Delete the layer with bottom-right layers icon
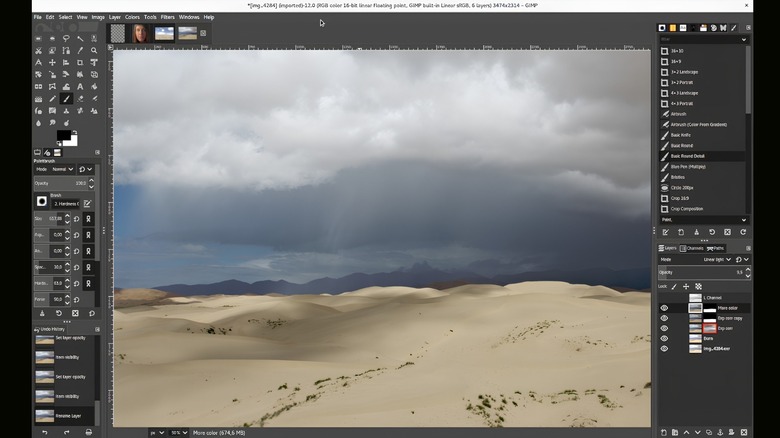The width and height of the screenshot is (780, 438). pyautogui.click(x=744, y=433)
